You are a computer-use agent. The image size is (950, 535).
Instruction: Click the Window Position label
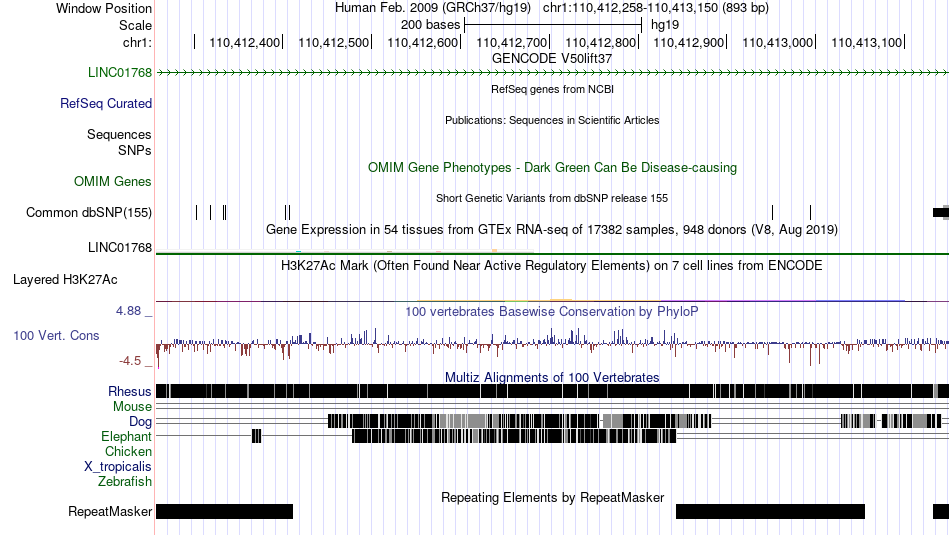pos(104,8)
